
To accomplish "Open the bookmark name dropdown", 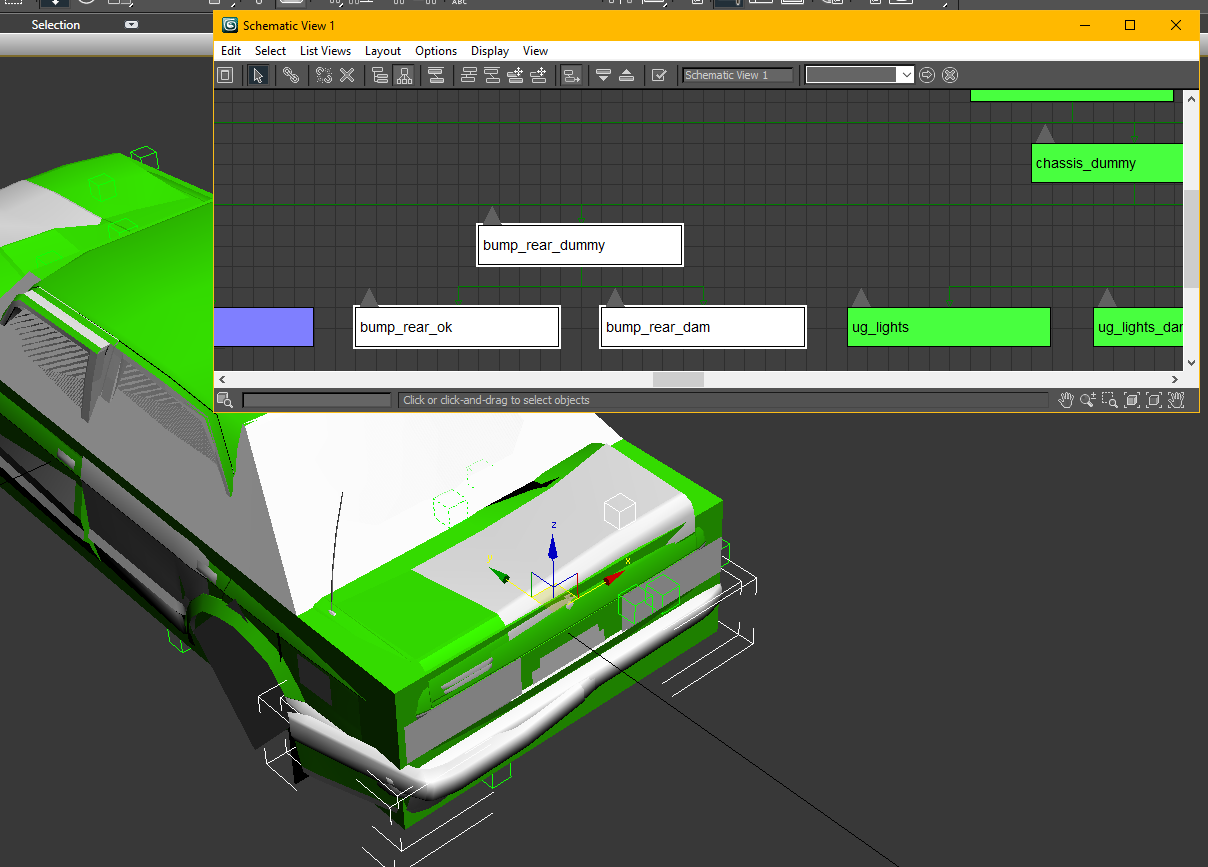I will coord(906,74).
